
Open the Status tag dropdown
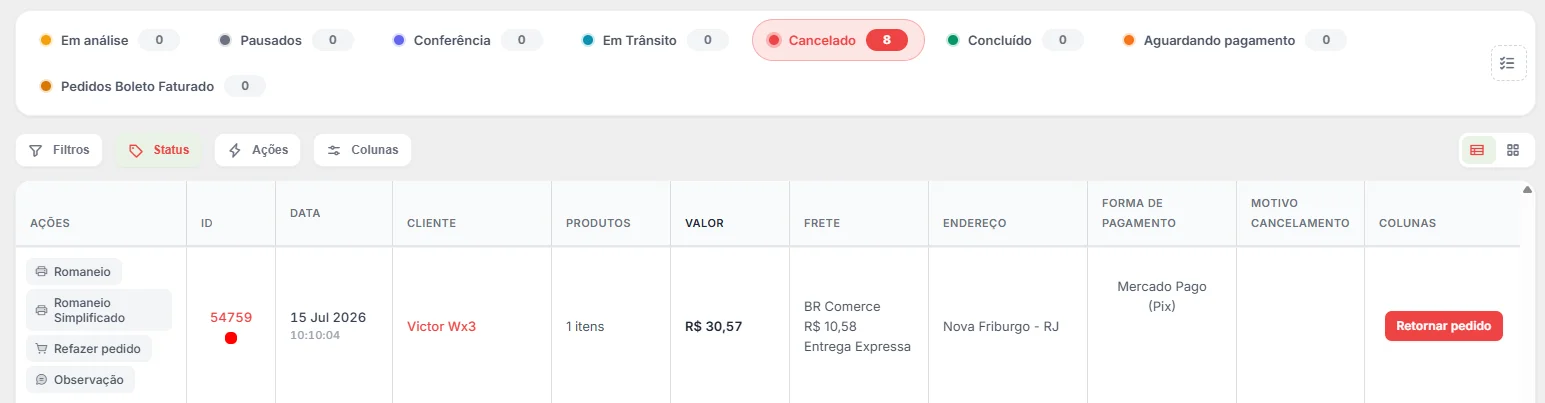point(159,150)
